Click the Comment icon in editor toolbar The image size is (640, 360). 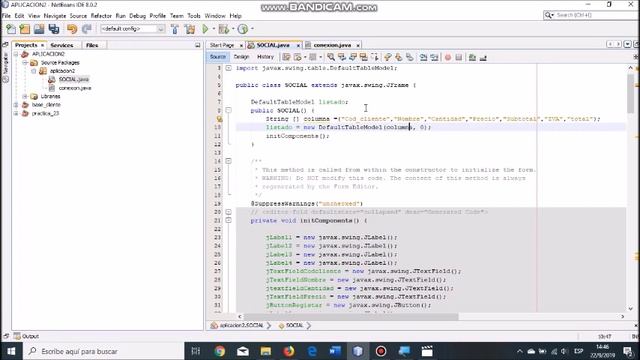click(x=472, y=57)
